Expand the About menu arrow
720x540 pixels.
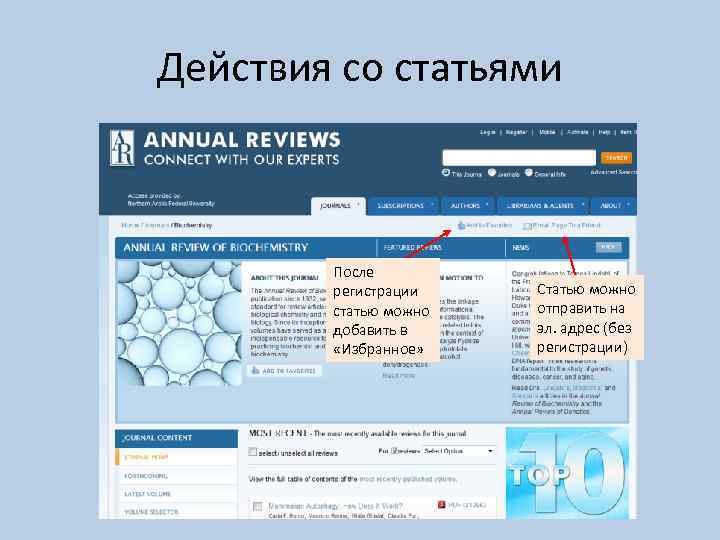629,204
